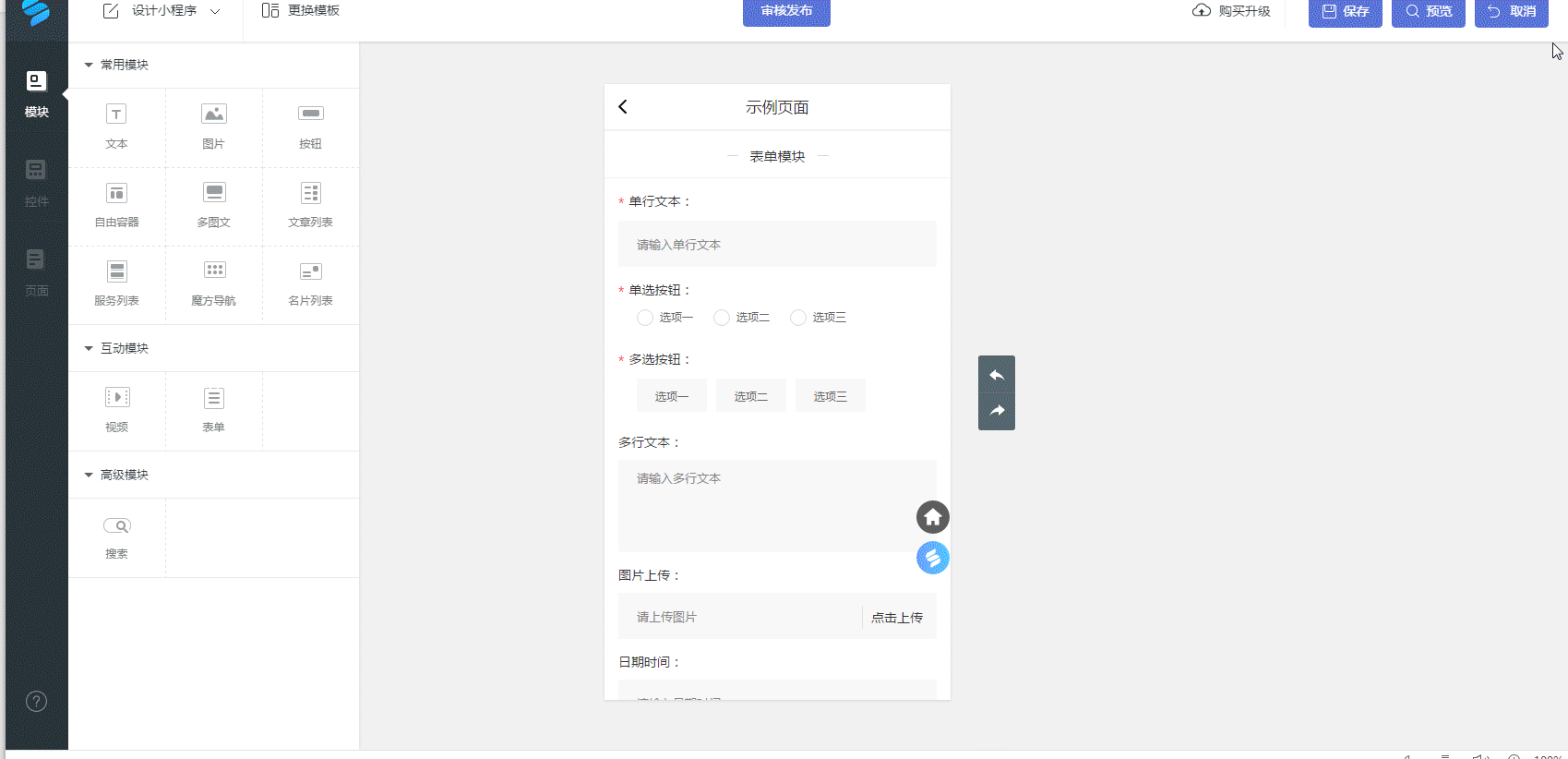The width and height of the screenshot is (1568, 759).
Task: Insert the 多图文 multi-image module
Action: click(x=213, y=205)
